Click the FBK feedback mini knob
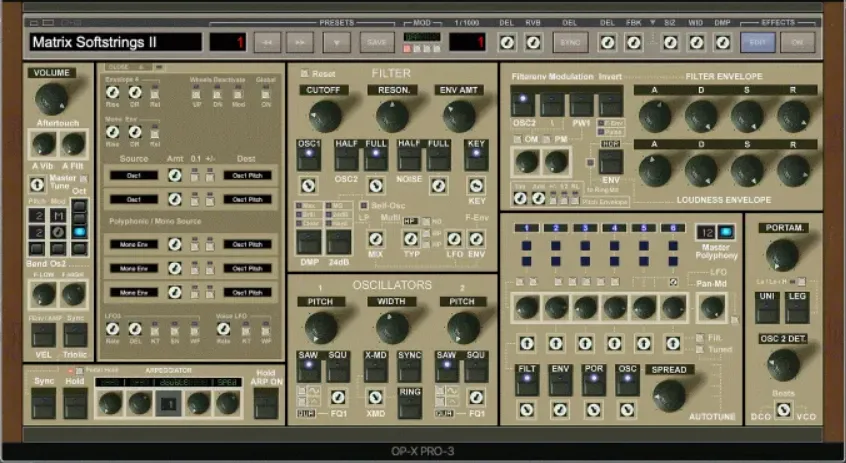This screenshot has height=463, width=846. (x=634, y=42)
